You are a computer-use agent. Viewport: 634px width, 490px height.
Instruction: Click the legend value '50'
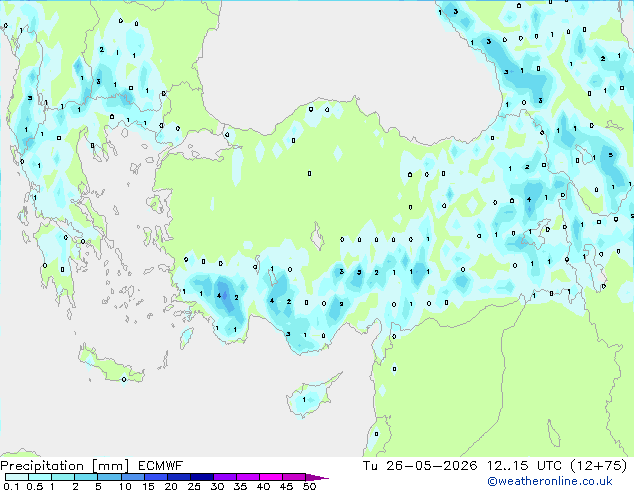309,486
